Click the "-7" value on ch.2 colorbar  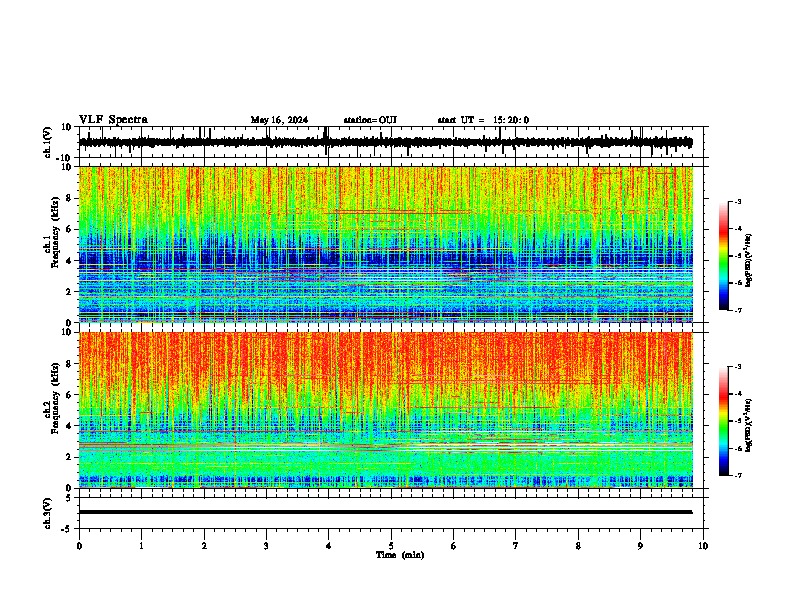(738, 475)
